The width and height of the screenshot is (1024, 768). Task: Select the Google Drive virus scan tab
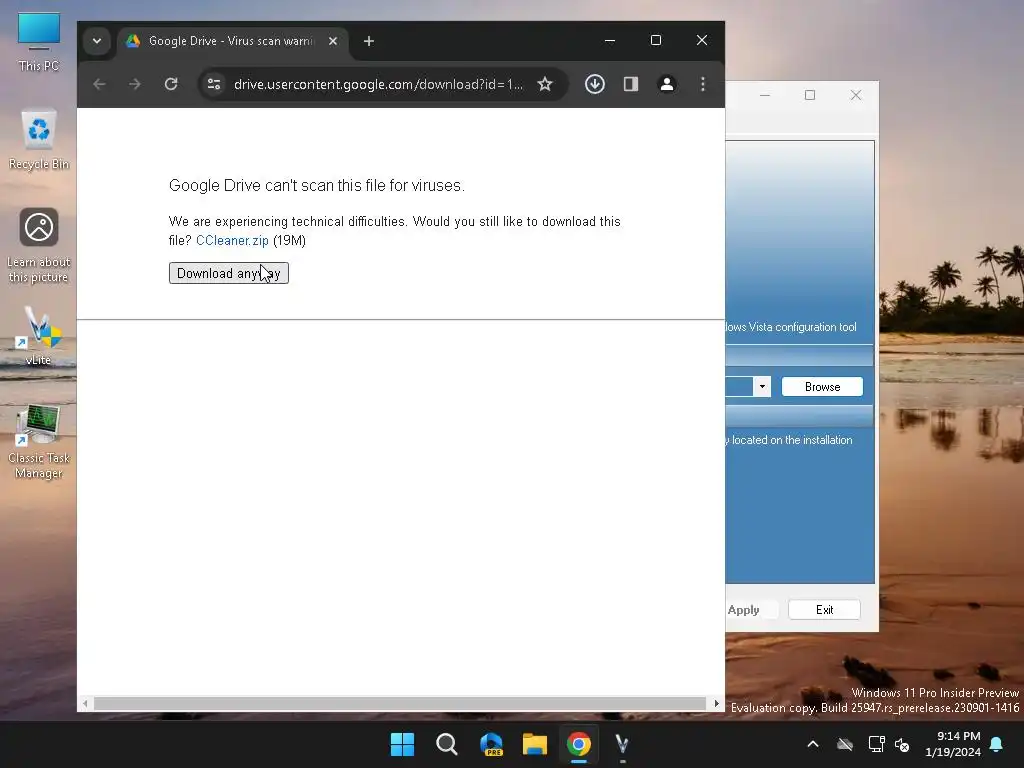tap(232, 41)
